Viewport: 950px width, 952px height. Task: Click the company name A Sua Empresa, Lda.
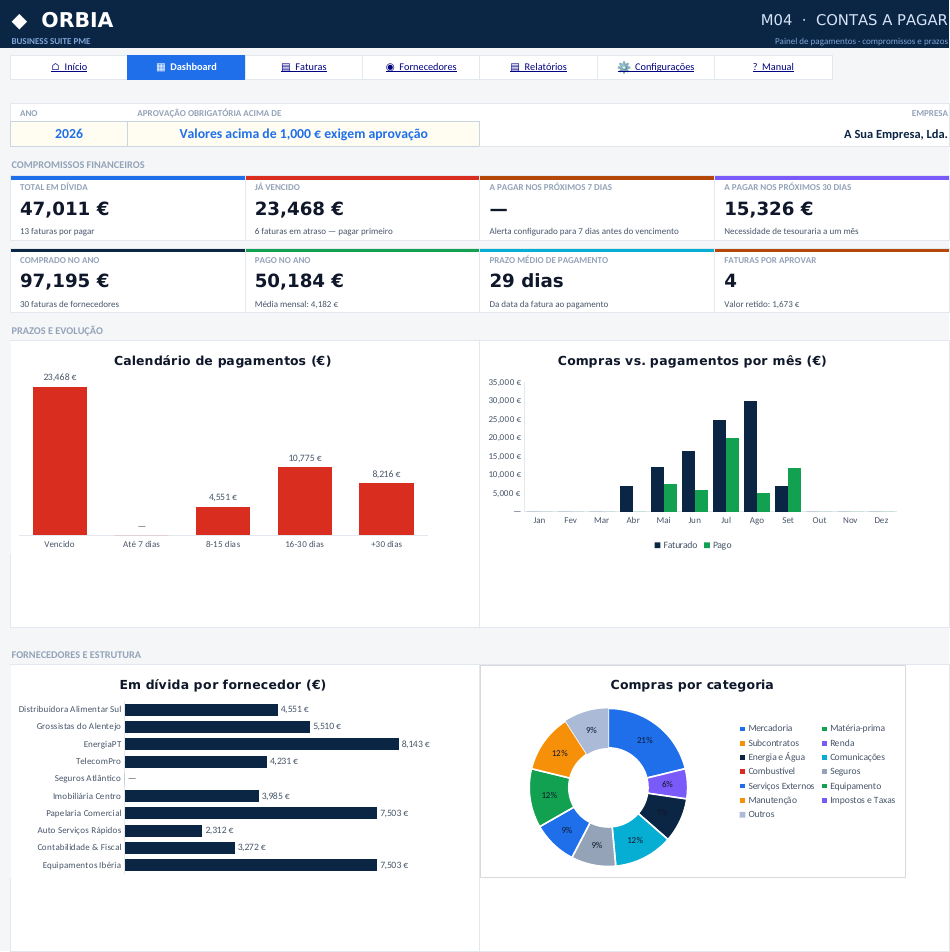click(x=895, y=134)
